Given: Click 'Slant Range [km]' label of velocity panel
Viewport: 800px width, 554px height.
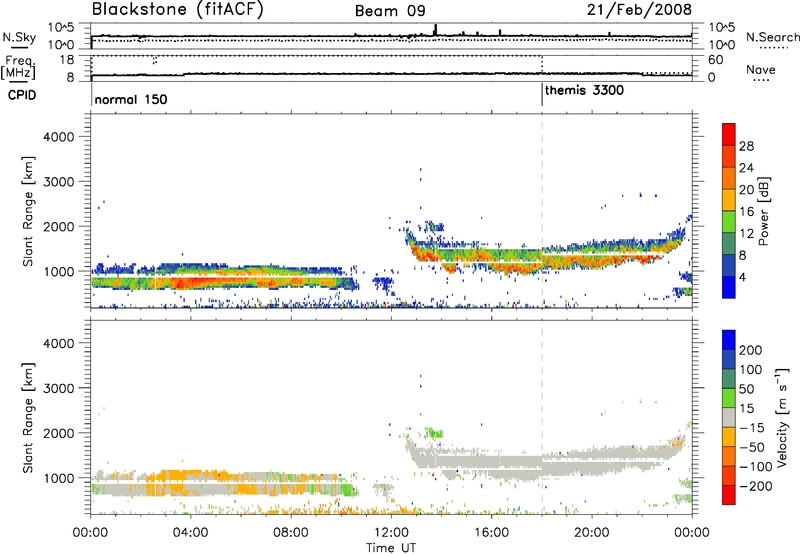Looking at the screenshot, I should click(28, 417).
